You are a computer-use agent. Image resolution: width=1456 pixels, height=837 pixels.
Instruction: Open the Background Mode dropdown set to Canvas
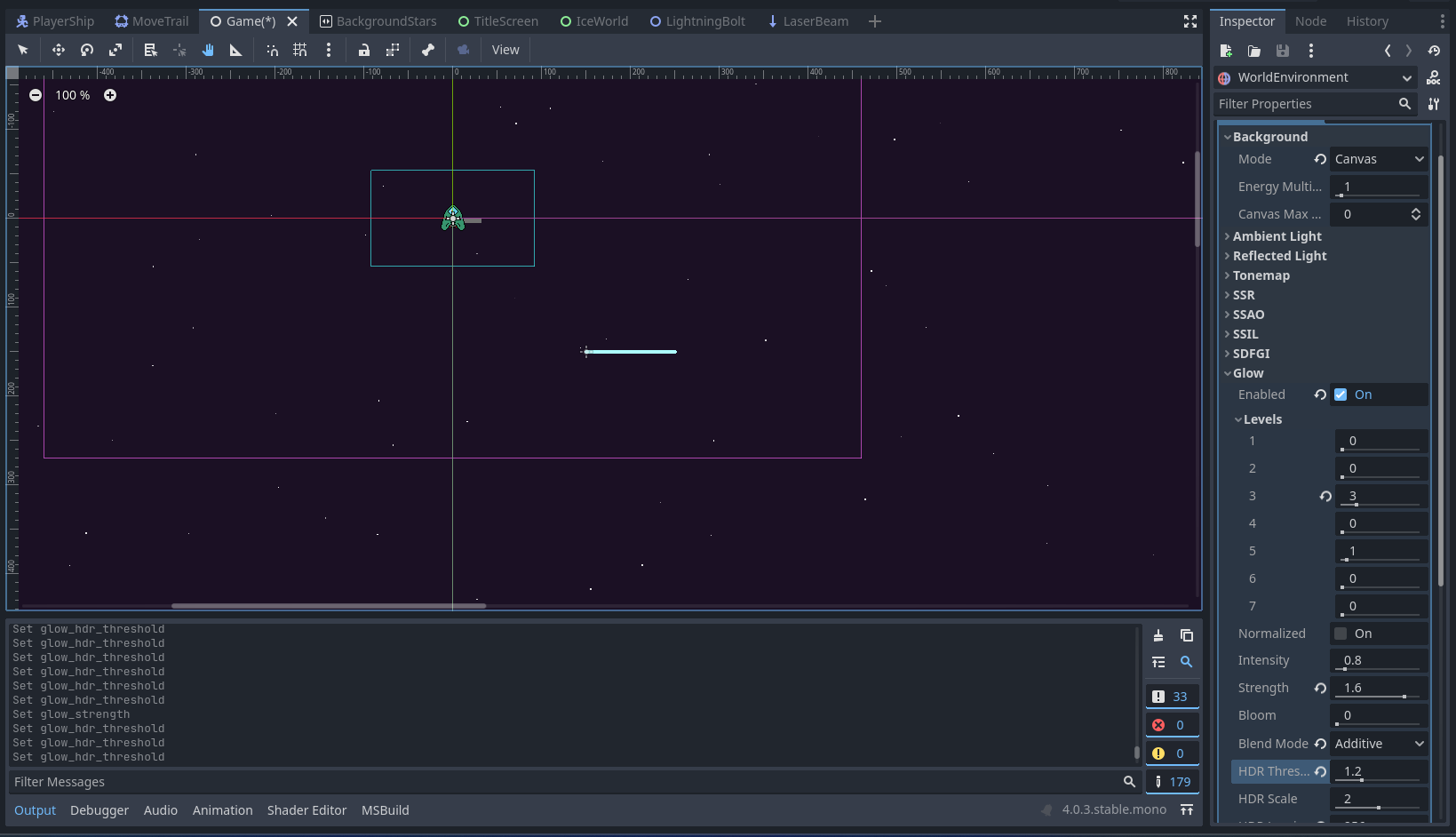click(x=1378, y=158)
